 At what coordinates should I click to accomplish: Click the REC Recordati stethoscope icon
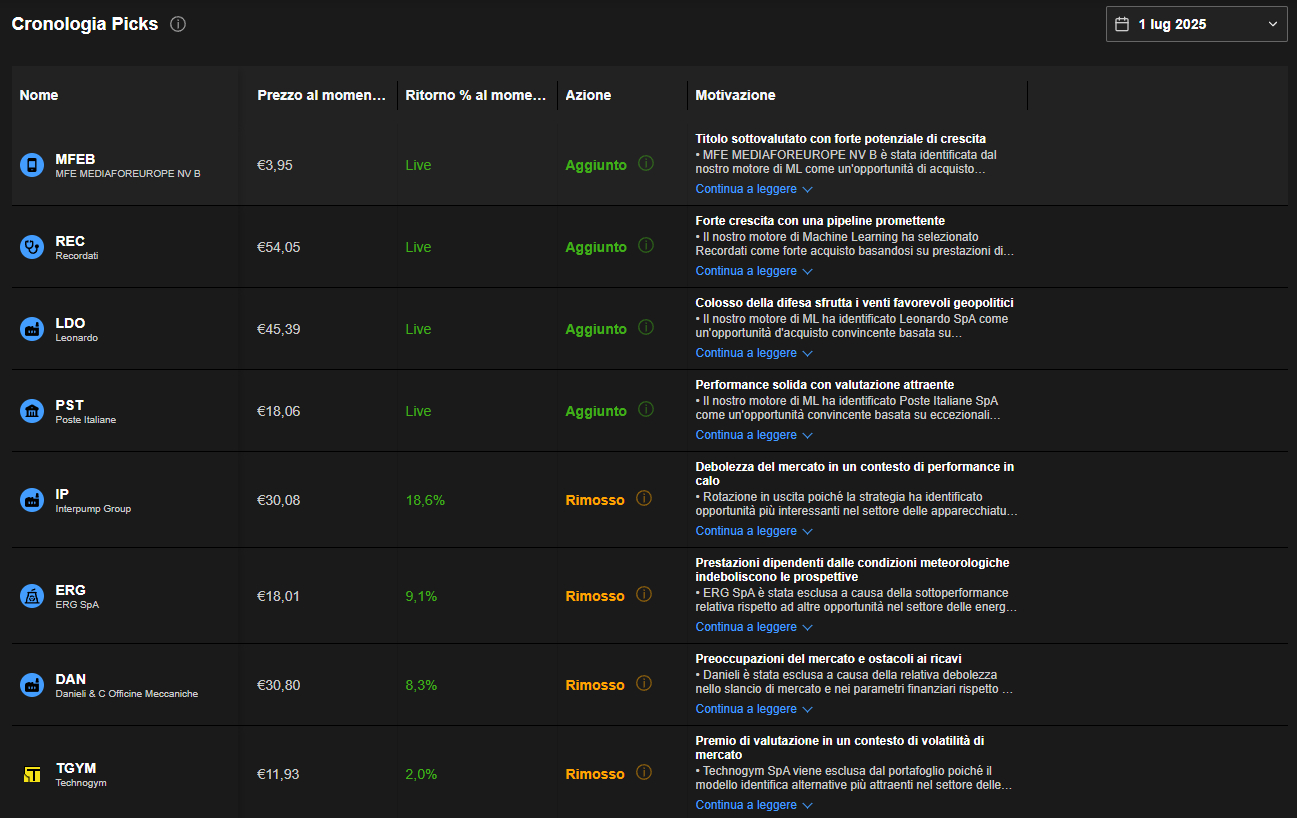pyautogui.click(x=32, y=247)
